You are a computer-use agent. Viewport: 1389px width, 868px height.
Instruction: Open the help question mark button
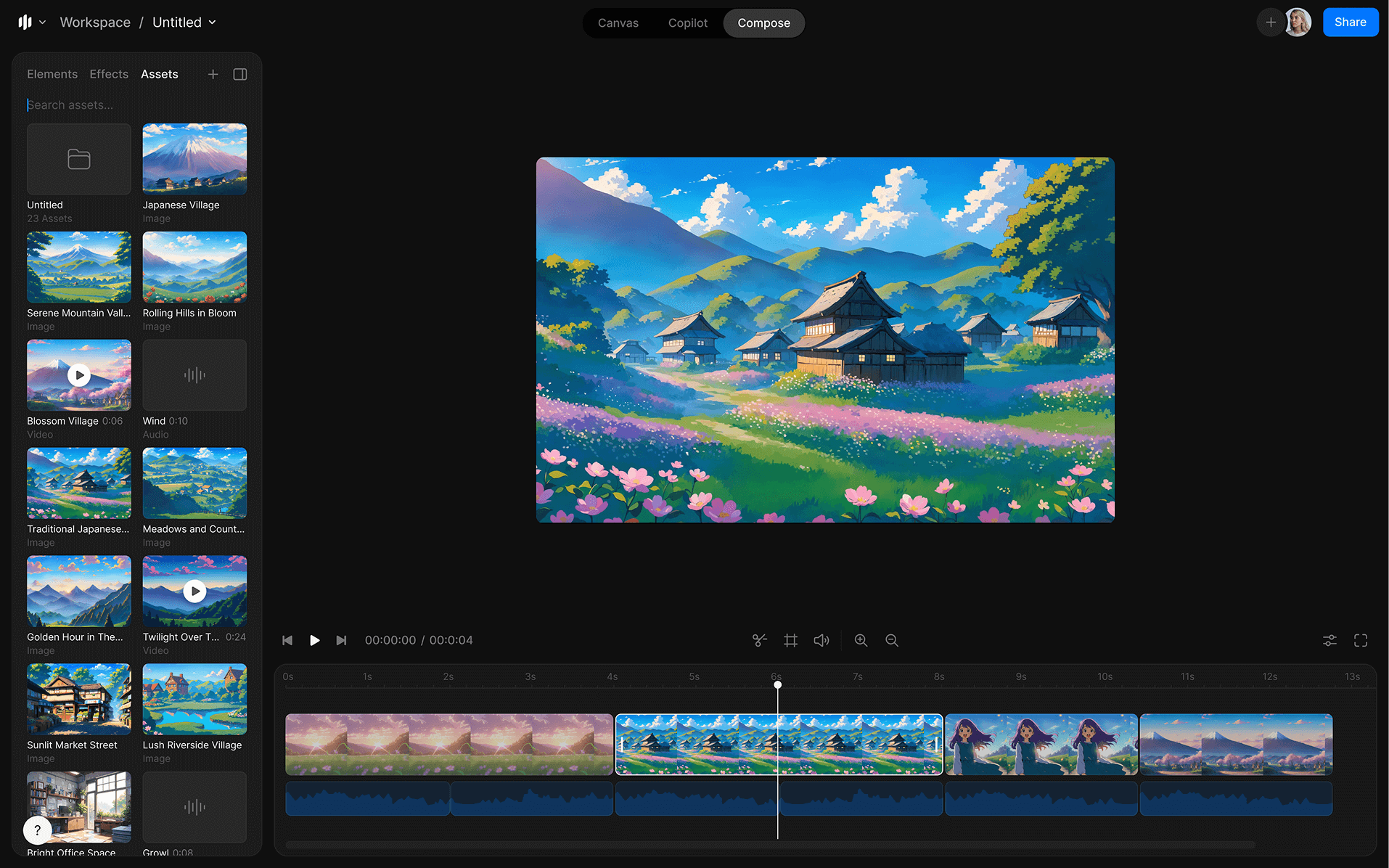(38, 830)
